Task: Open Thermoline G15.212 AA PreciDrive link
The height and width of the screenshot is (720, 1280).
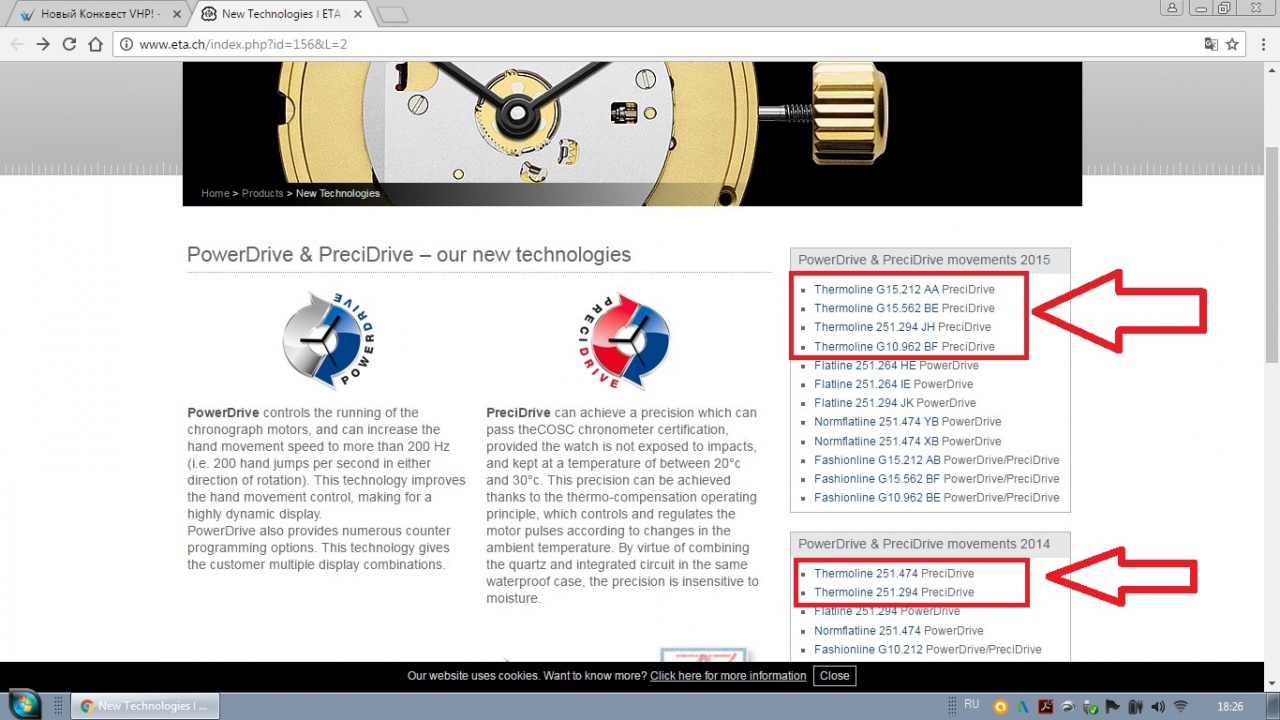Action: [904, 289]
